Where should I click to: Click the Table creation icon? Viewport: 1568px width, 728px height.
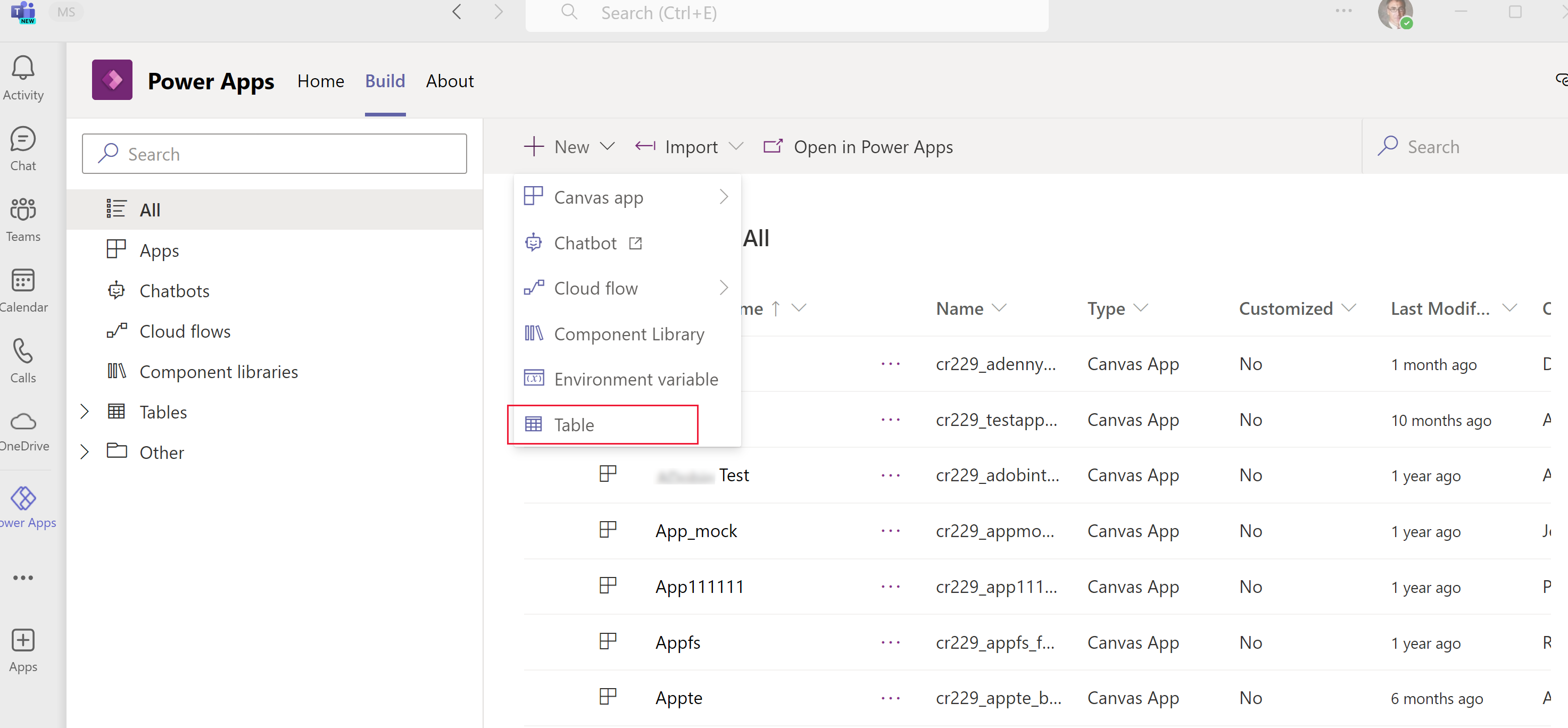pyautogui.click(x=534, y=424)
